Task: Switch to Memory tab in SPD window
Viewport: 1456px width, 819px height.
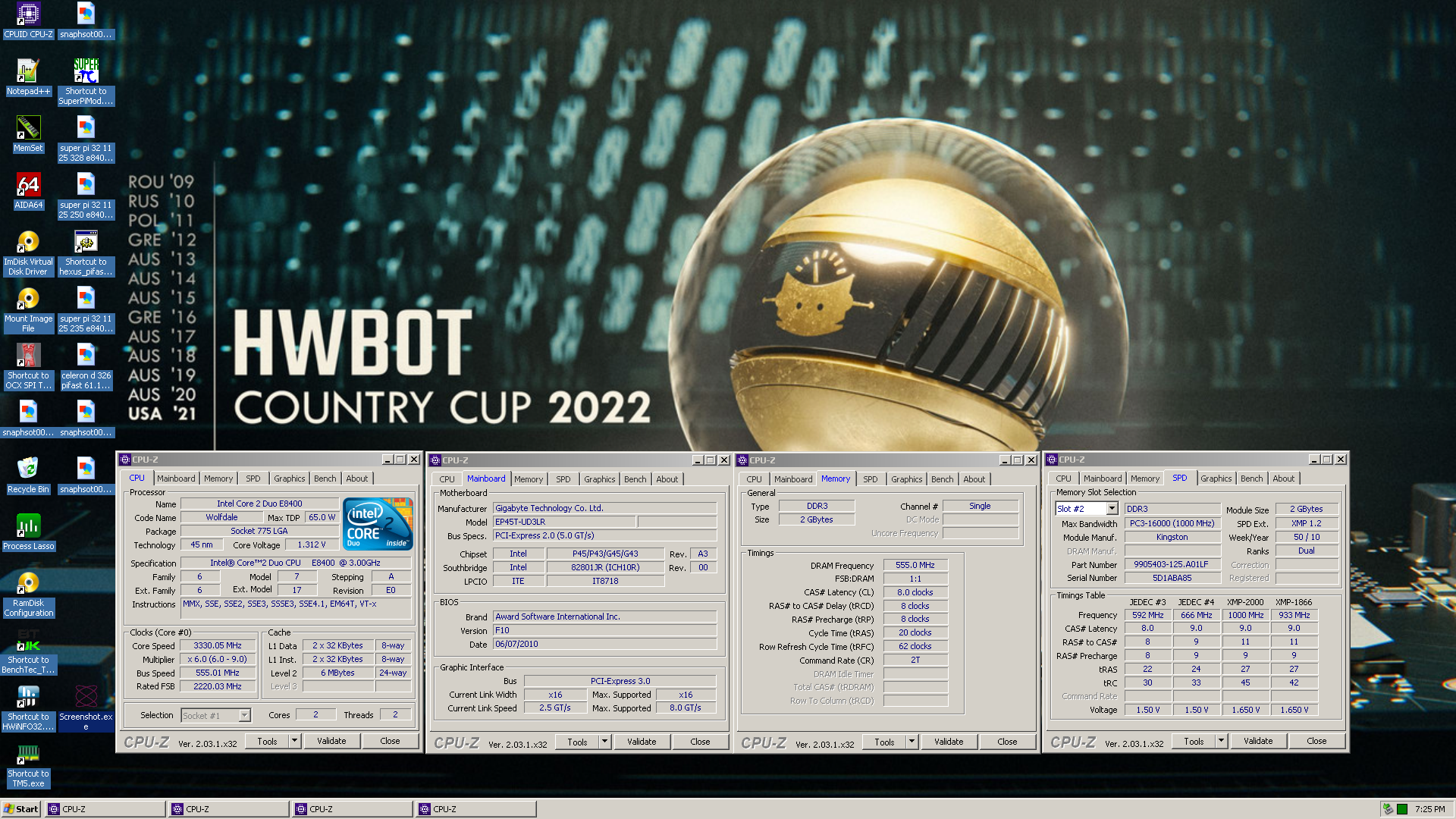Action: (1144, 479)
